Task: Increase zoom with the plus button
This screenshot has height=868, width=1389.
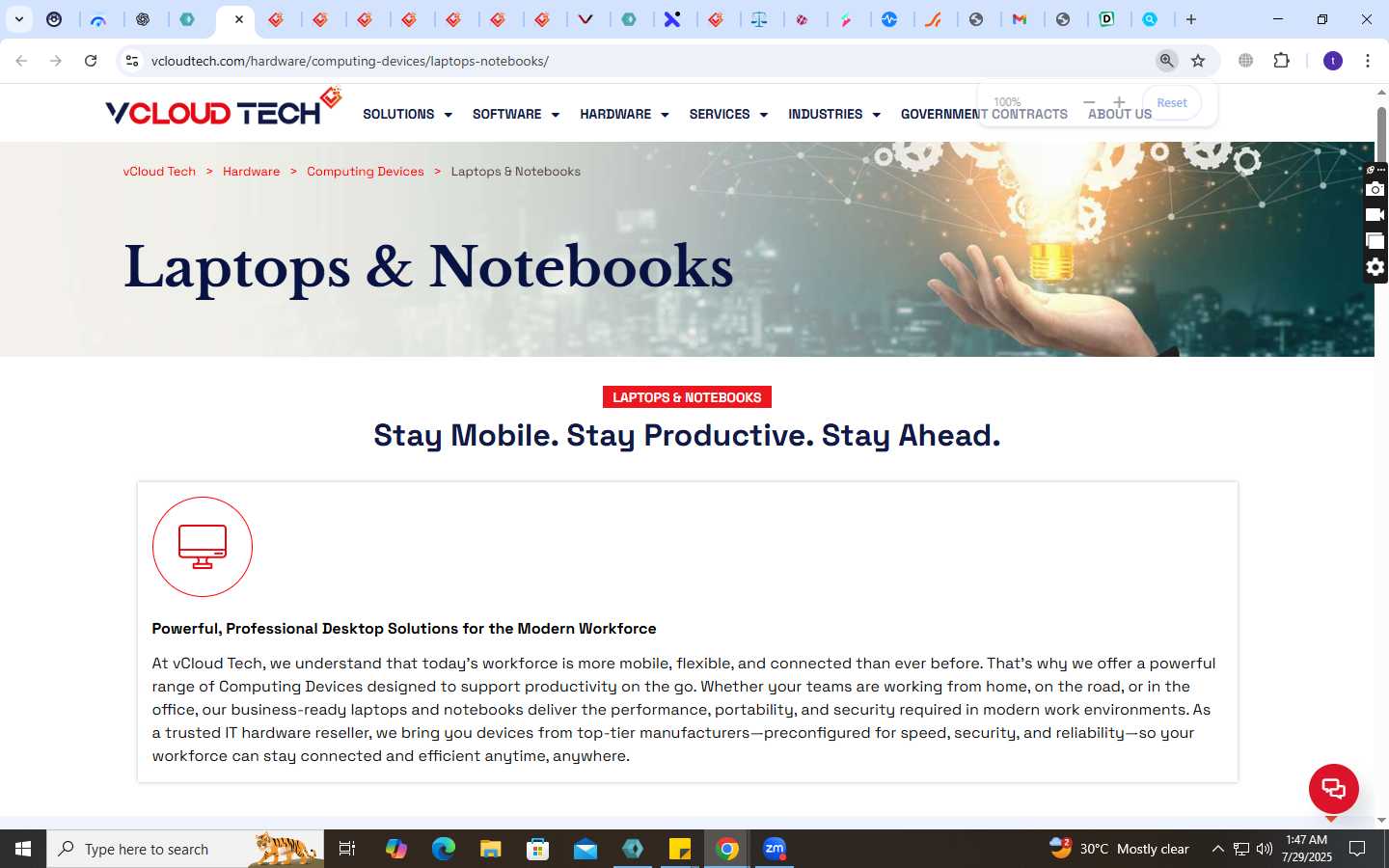Action: (x=1119, y=102)
